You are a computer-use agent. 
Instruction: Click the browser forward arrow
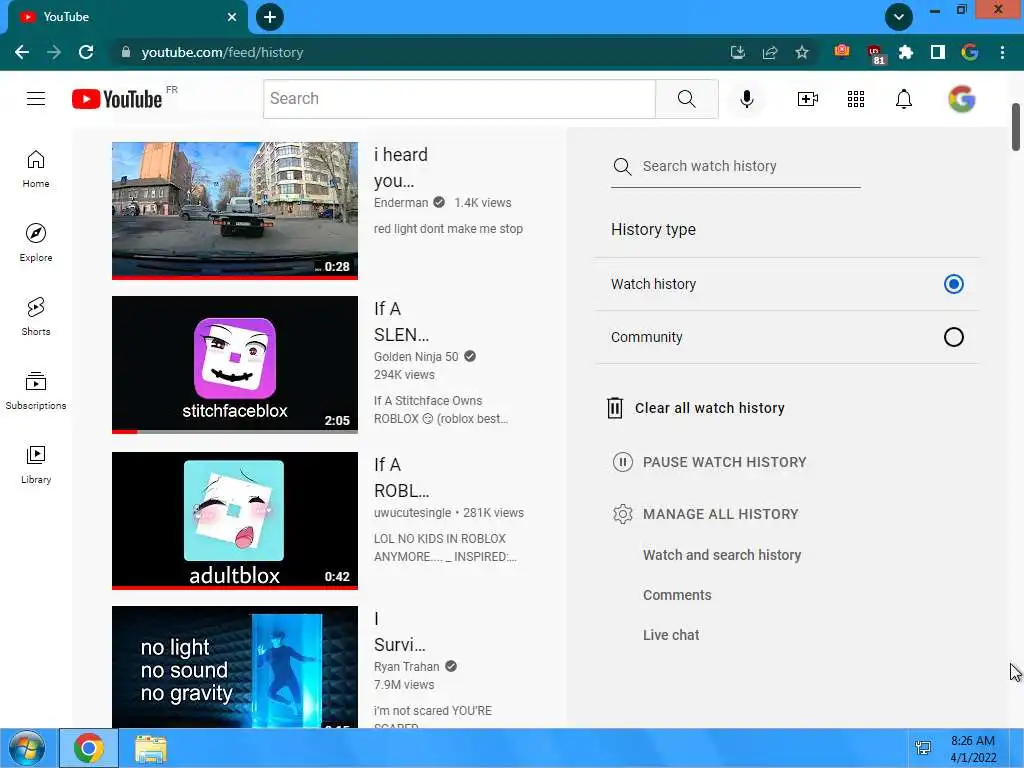coord(54,52)
